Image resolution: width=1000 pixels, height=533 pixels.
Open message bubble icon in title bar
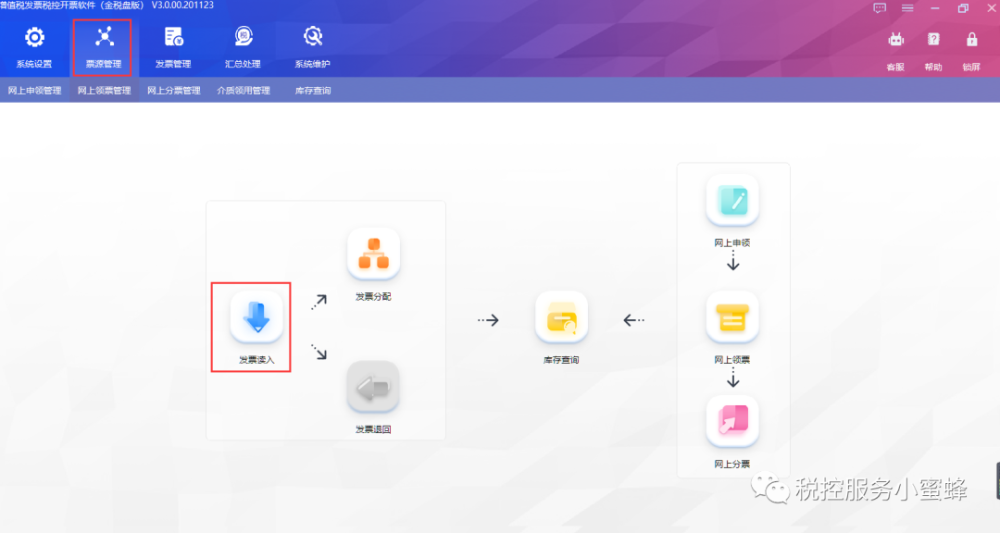(879, 8)
